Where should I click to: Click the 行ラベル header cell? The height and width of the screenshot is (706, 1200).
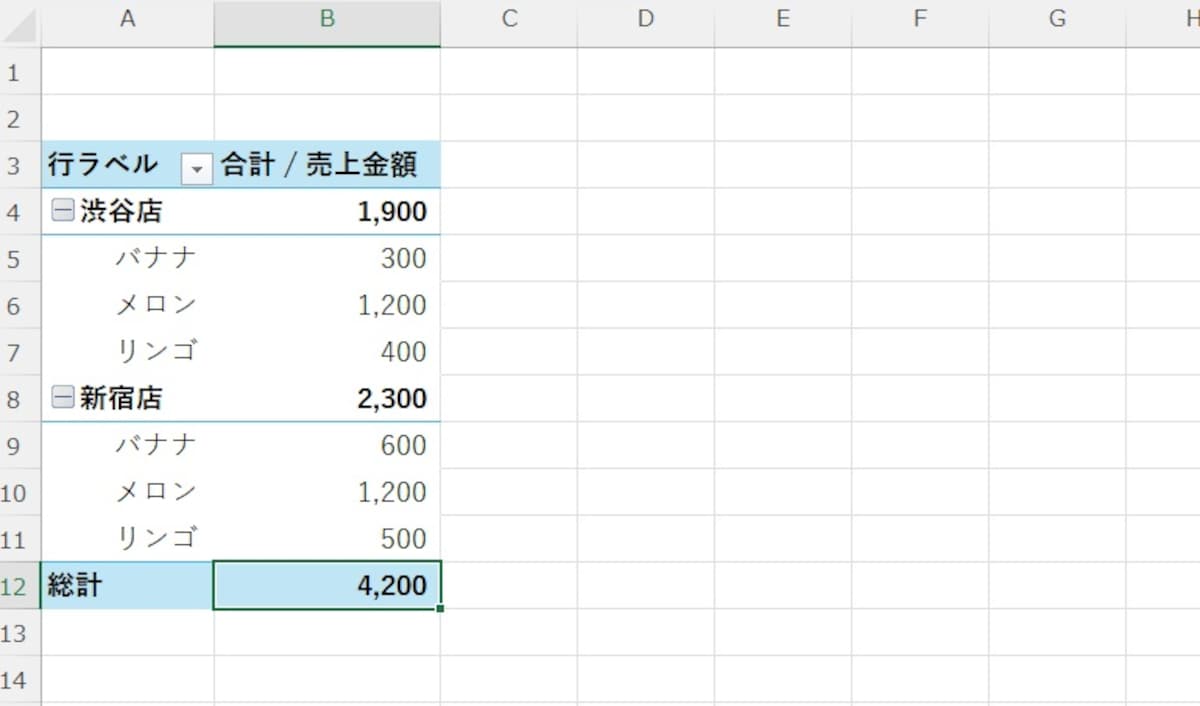127,164
